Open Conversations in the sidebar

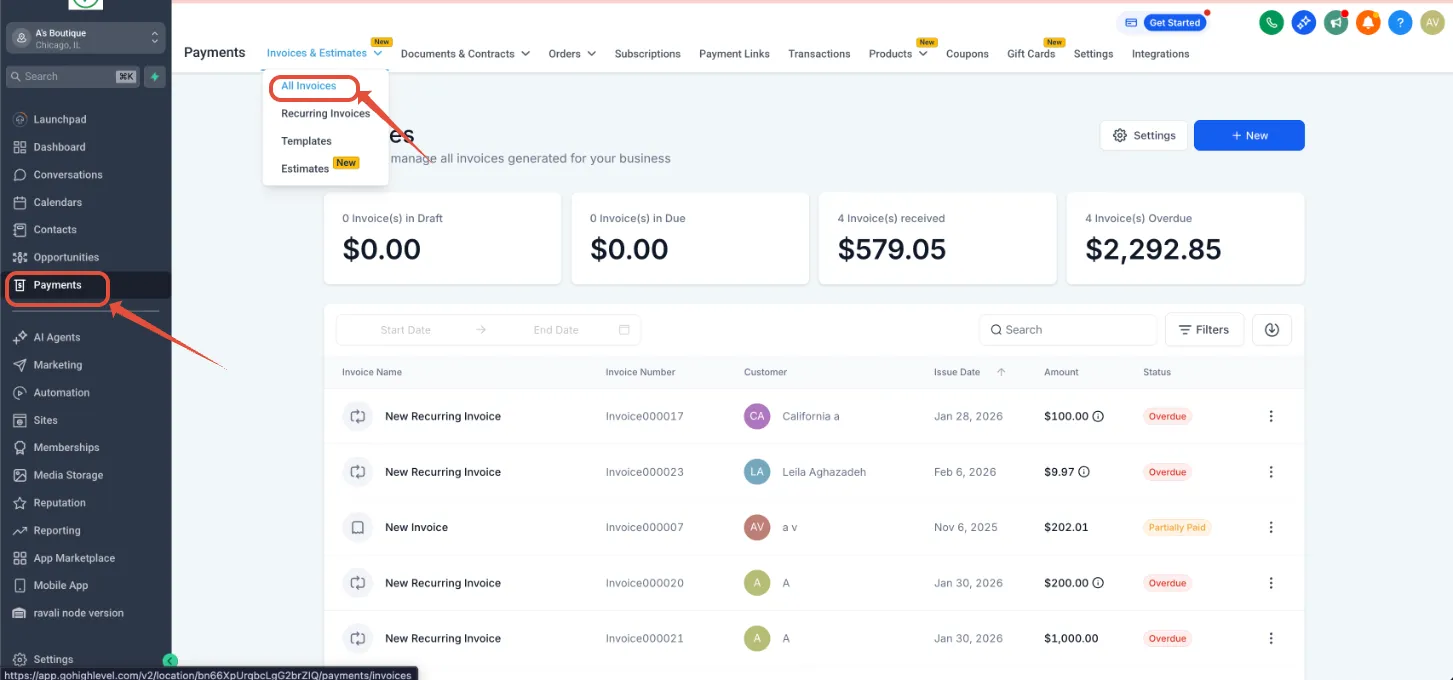point(68,175)
